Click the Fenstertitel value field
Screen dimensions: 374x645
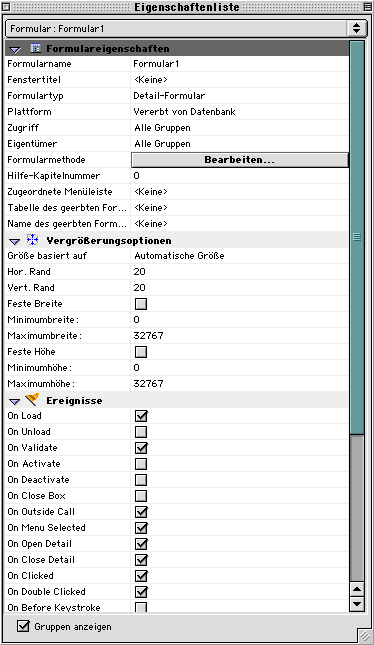[239, 80]
